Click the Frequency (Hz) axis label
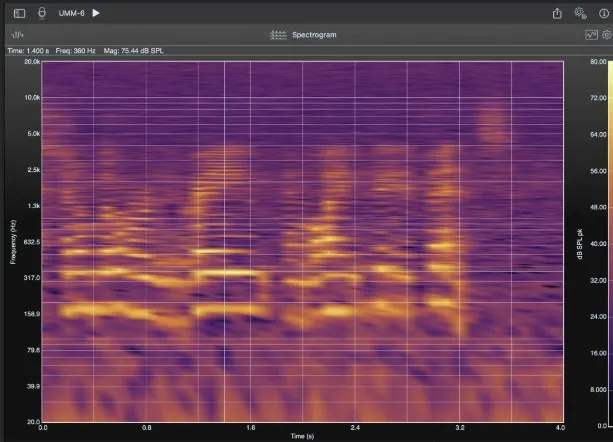Screen dimensions: 613x442 pos(13,242)
